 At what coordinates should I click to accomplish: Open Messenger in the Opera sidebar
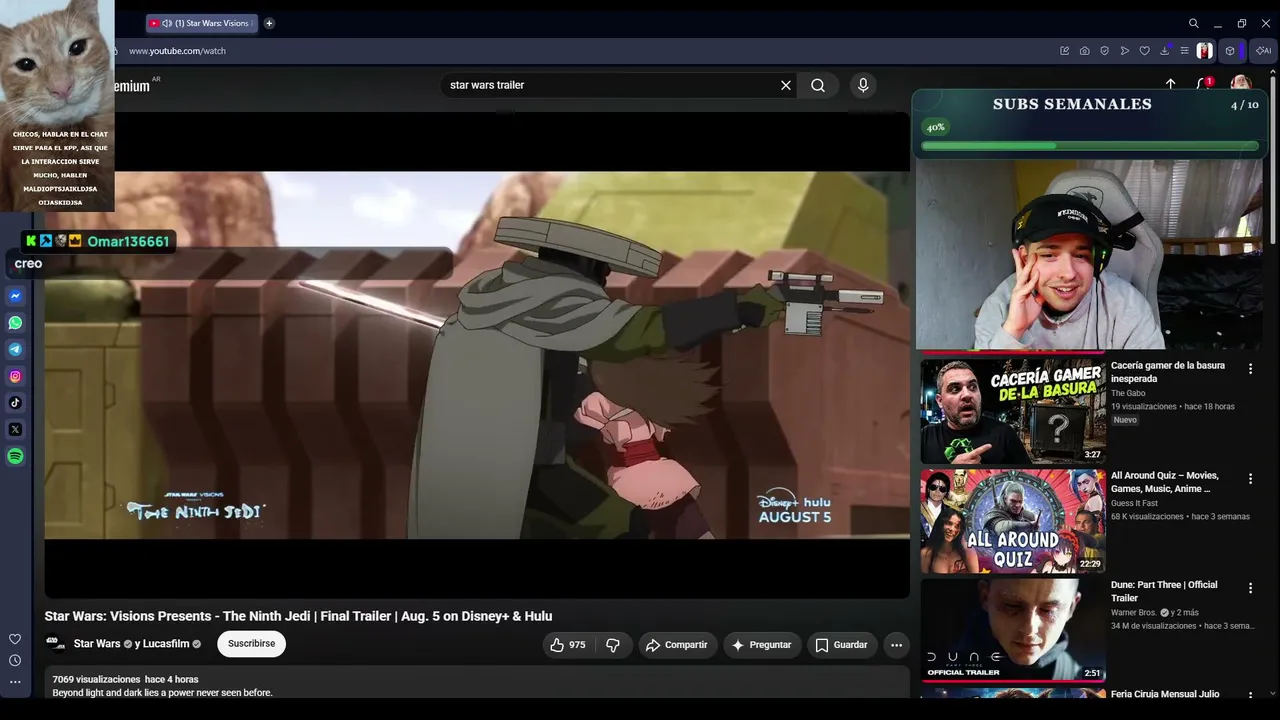(x=15, y=296)
